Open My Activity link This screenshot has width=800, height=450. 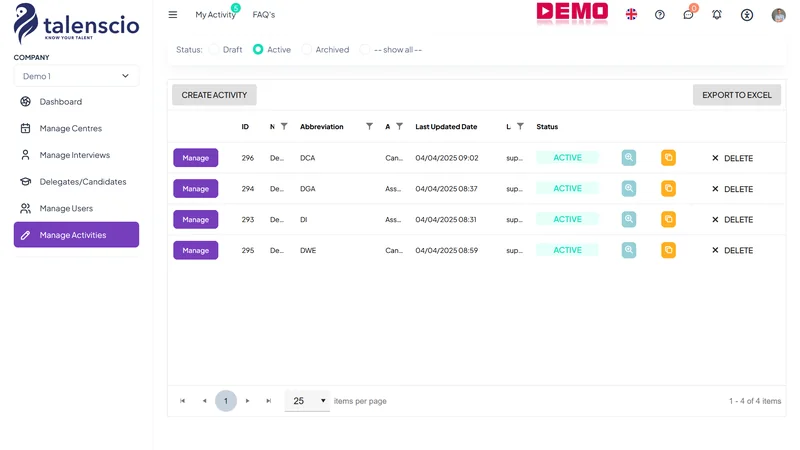216,15
